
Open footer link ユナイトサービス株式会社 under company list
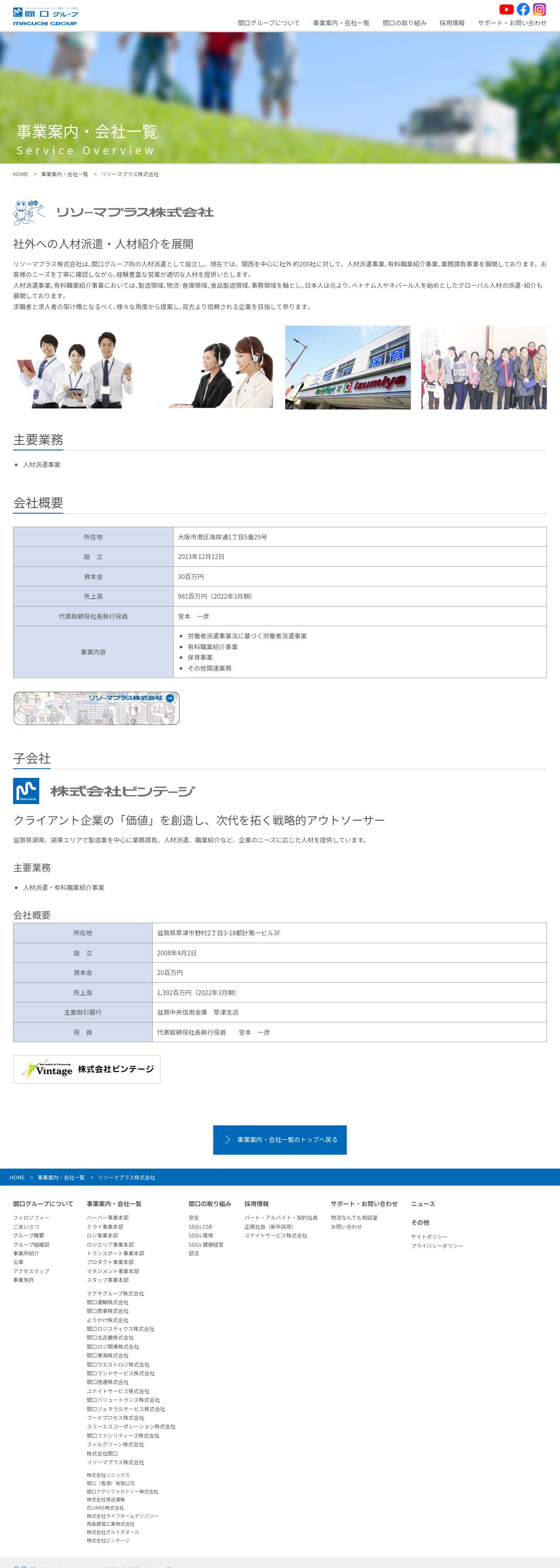point(118,1391)
